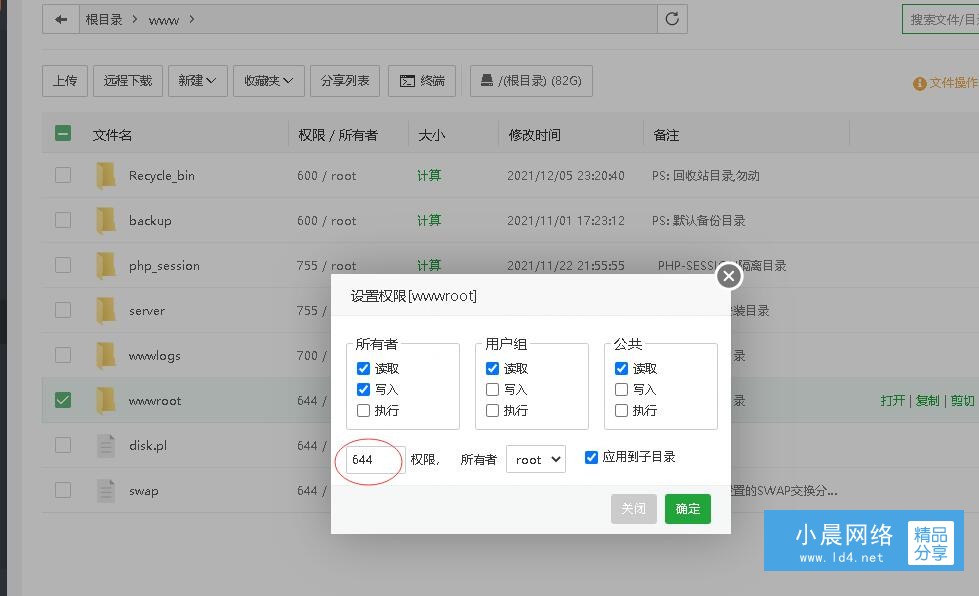
Task: Sort by 文件名 column header
Action: (x=112, y=135)
